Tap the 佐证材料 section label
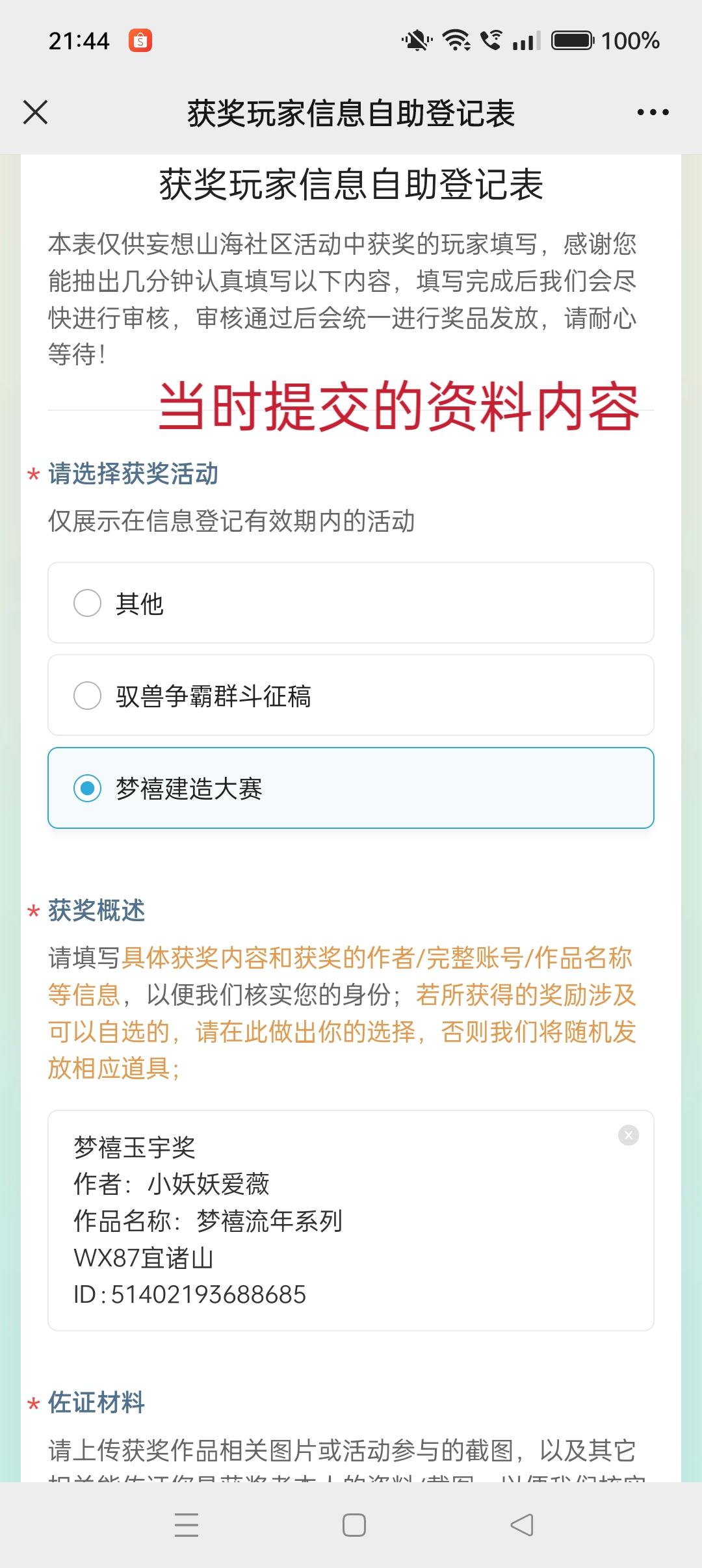702x1568 pixels. pos(96,1402)
